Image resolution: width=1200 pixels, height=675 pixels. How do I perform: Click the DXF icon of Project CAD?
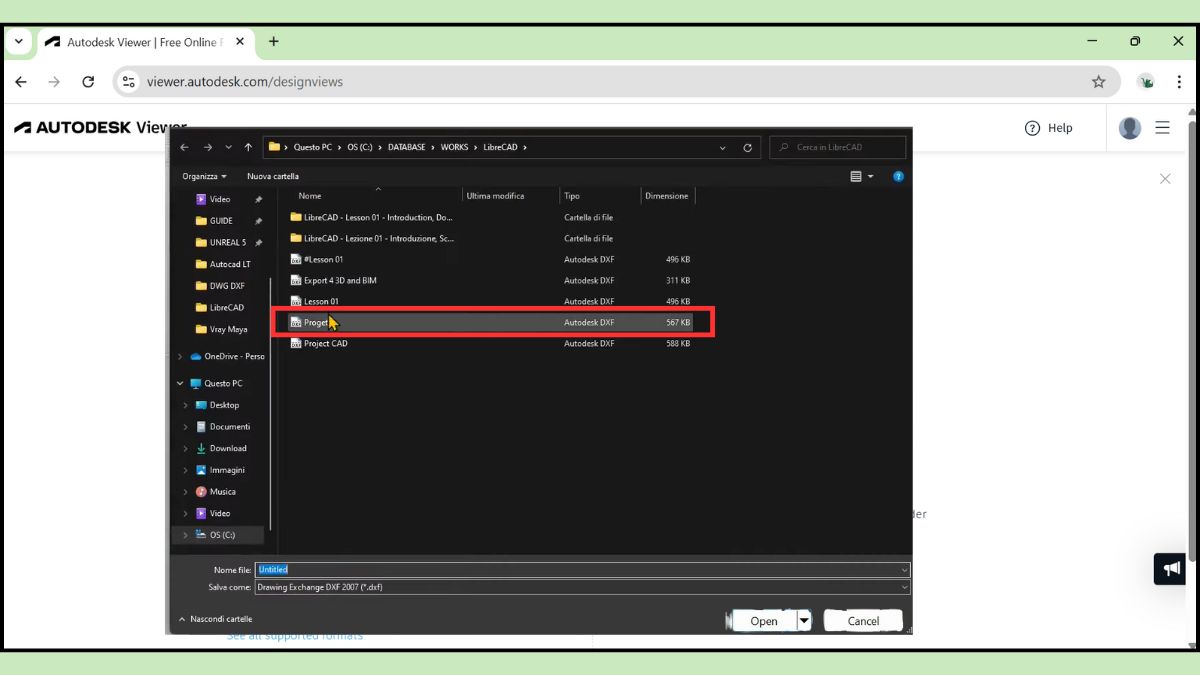(296, 343)
